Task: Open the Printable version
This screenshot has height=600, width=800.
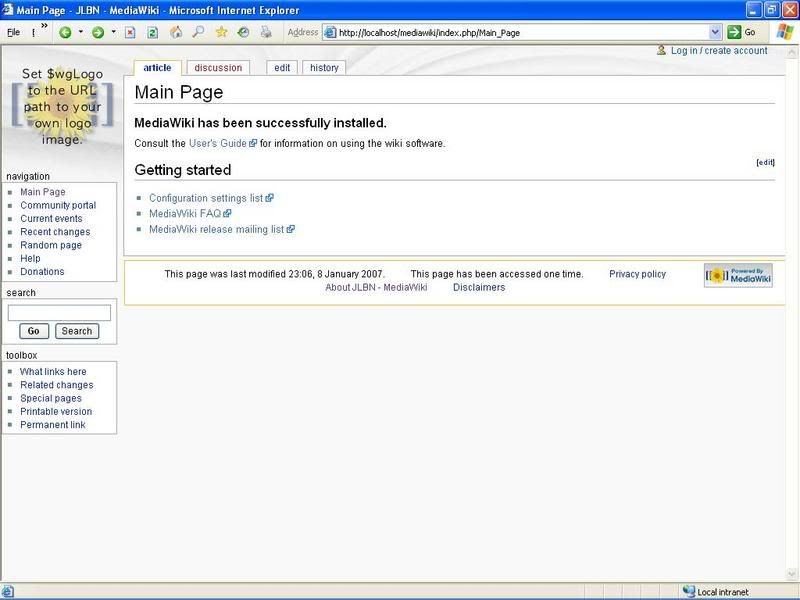Action: (x=56, y=411)
